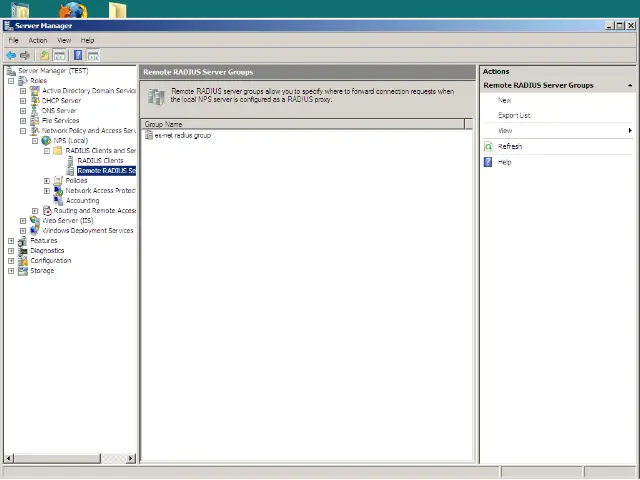
Task: Expand the Features tree node
Action: (11, 241)
